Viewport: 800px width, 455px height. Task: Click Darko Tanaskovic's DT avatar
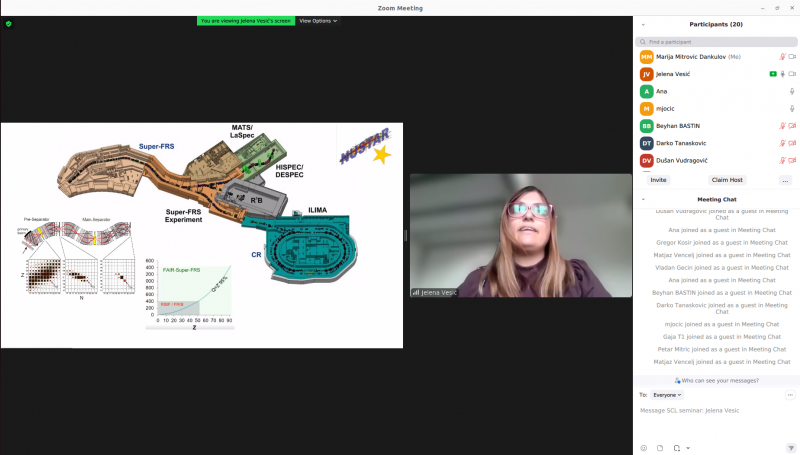click(646, 143)
